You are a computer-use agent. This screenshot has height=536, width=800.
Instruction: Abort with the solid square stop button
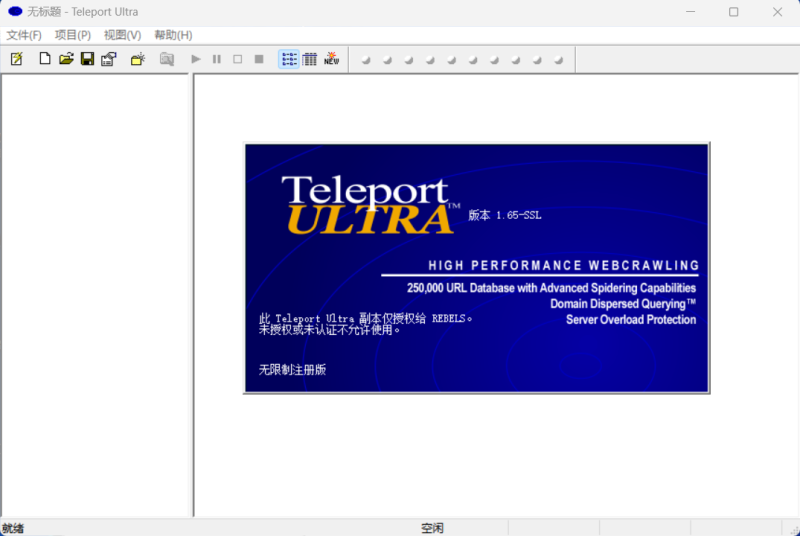(x=259, y=59)
